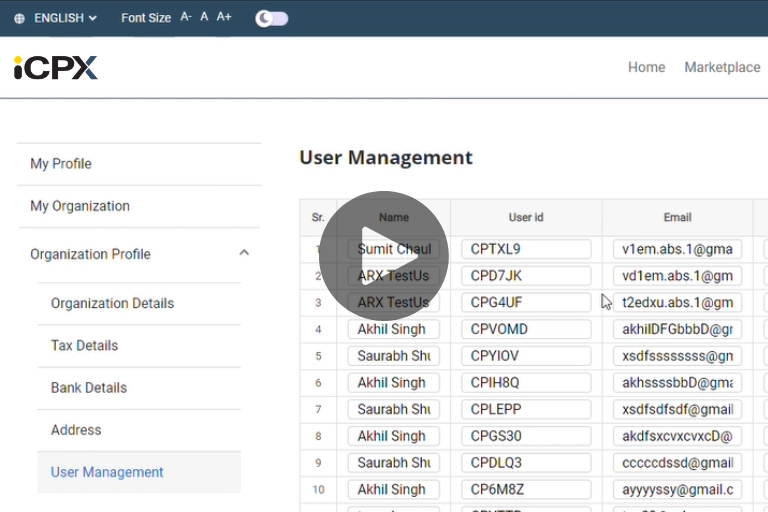Open Address sidebar item

(x=76, y=430)
